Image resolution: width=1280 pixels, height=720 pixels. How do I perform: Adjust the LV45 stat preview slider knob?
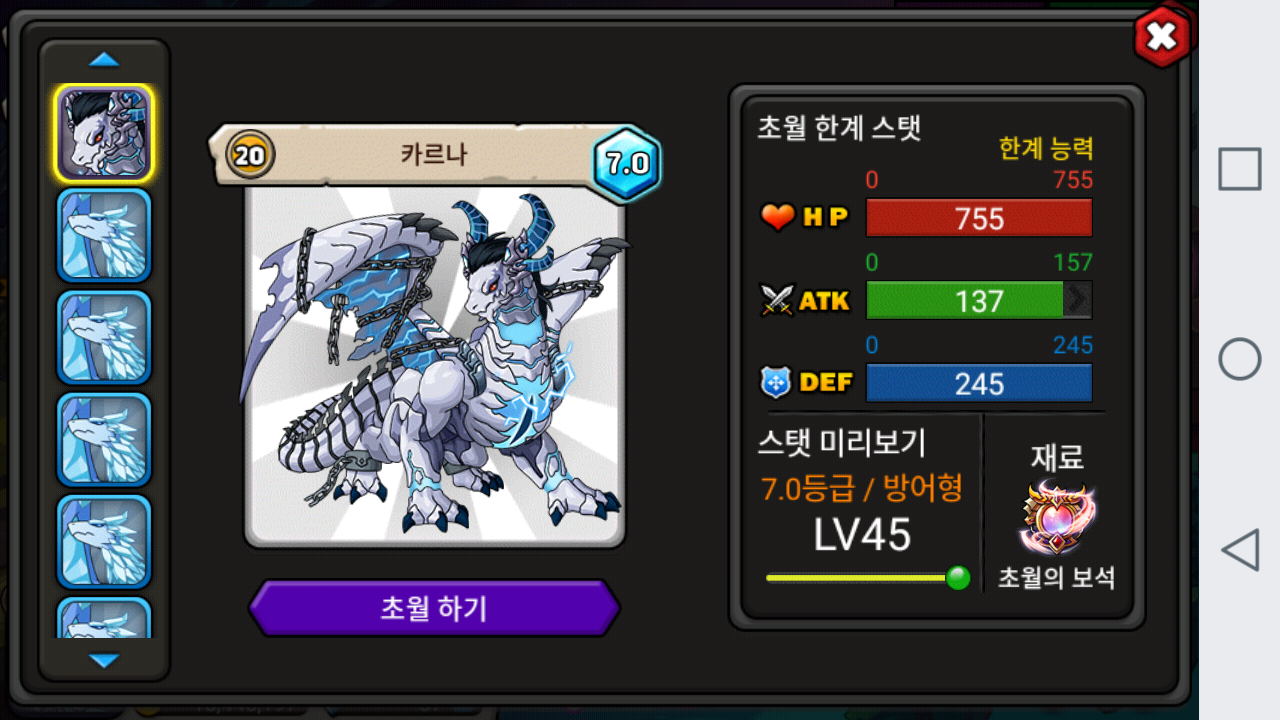958,578
